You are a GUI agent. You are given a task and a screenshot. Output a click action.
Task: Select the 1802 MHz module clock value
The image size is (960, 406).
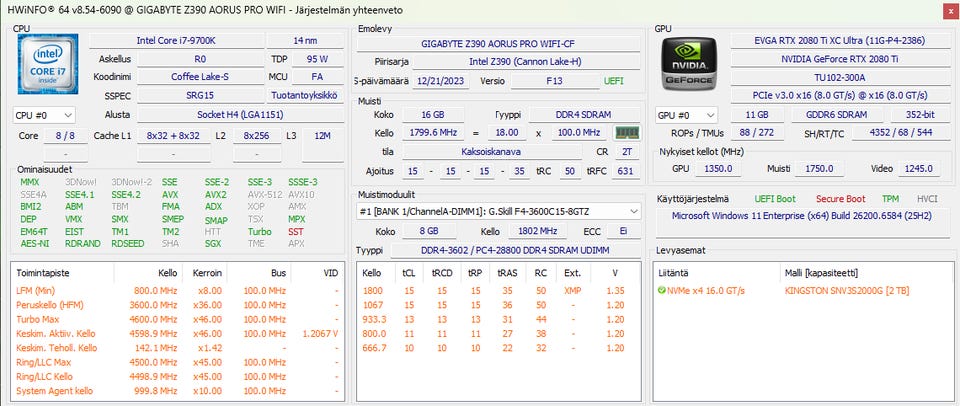[538, 232]
